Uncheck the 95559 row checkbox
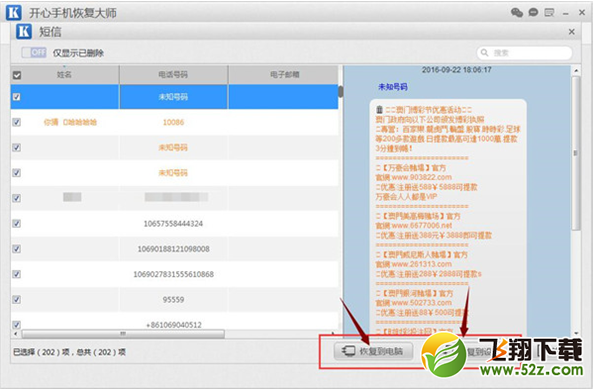The width and height of the screenshot is (595, 389). 17,299
